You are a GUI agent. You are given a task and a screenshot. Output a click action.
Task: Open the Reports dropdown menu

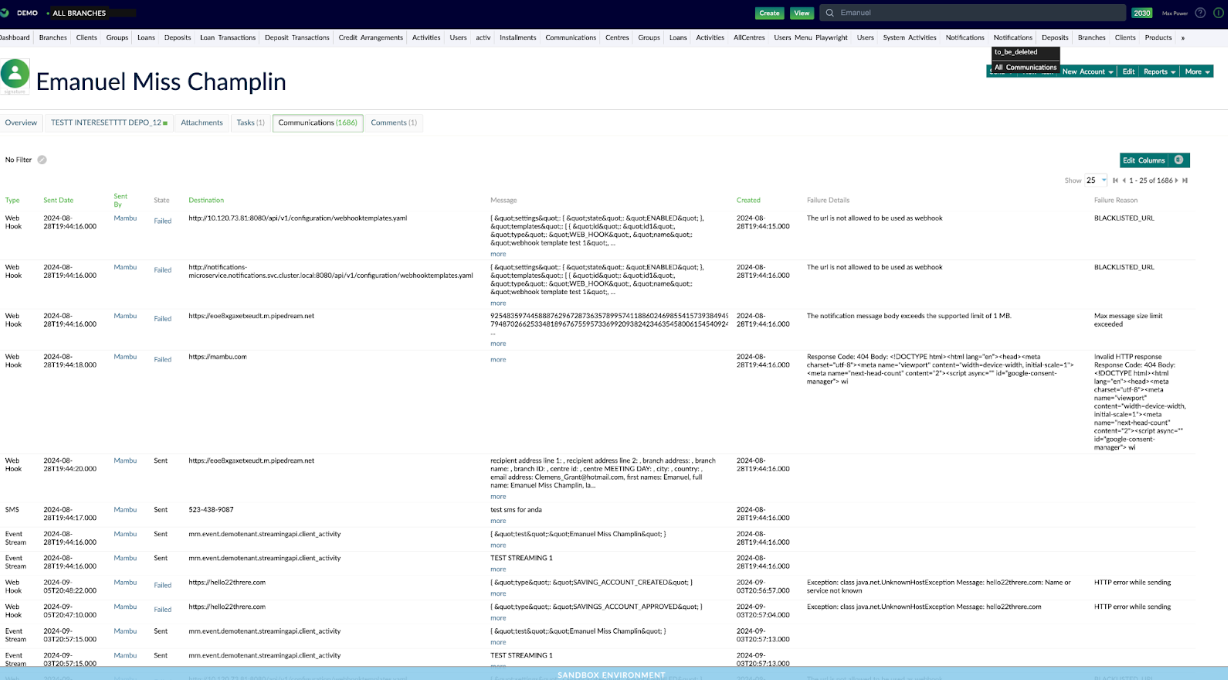(1159, 72)
